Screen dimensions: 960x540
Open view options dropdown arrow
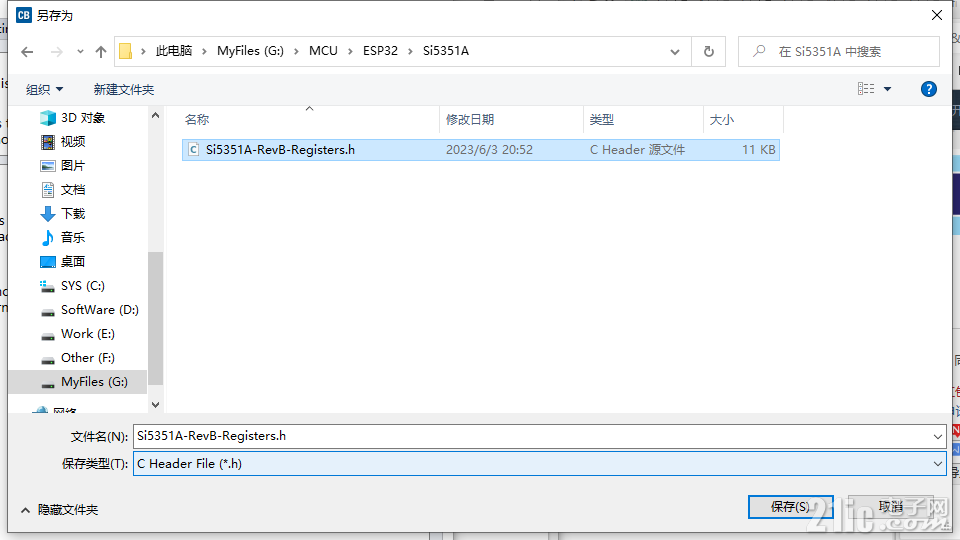tap(887, 89)
